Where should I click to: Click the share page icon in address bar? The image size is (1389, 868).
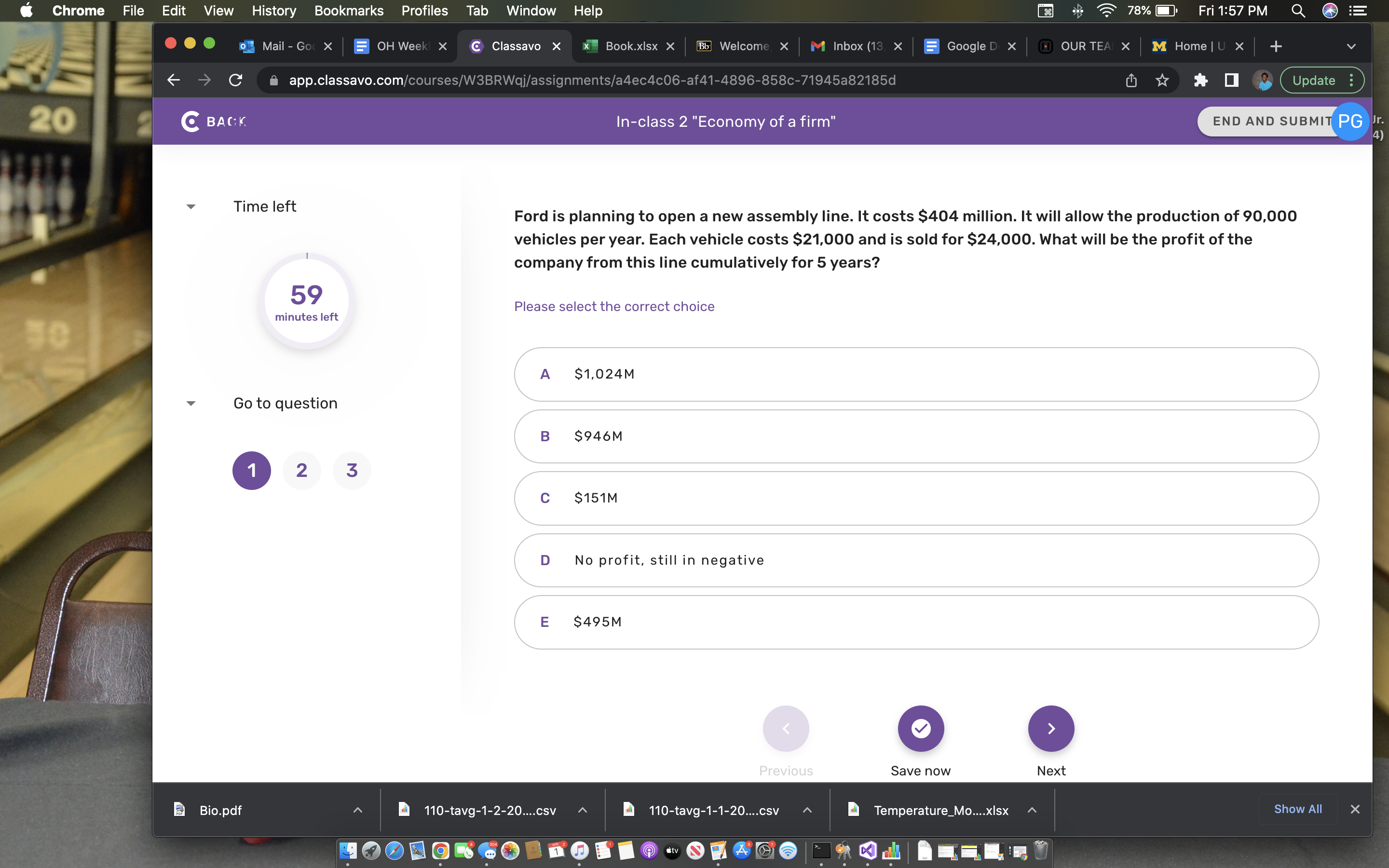tap(1130, 81)
